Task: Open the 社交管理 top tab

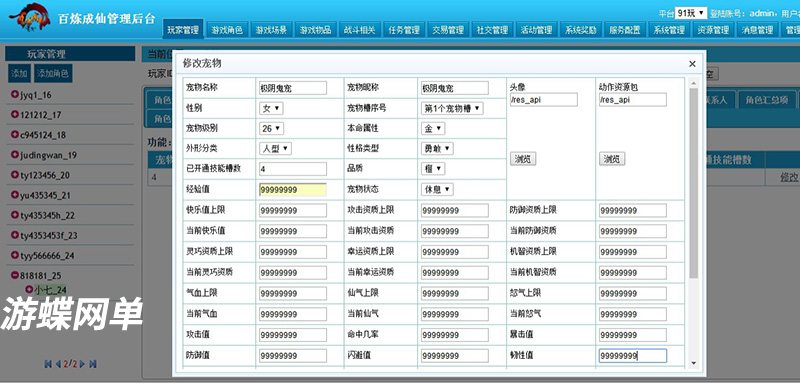Action: tap(492, 30)
